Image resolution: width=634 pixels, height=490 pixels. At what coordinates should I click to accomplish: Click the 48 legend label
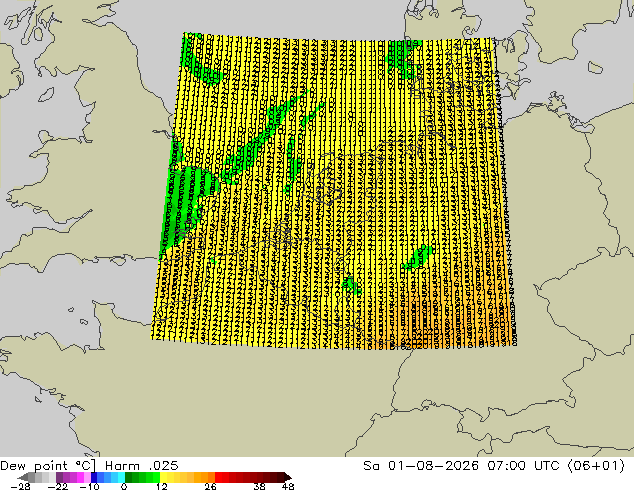tap(288, 486)
